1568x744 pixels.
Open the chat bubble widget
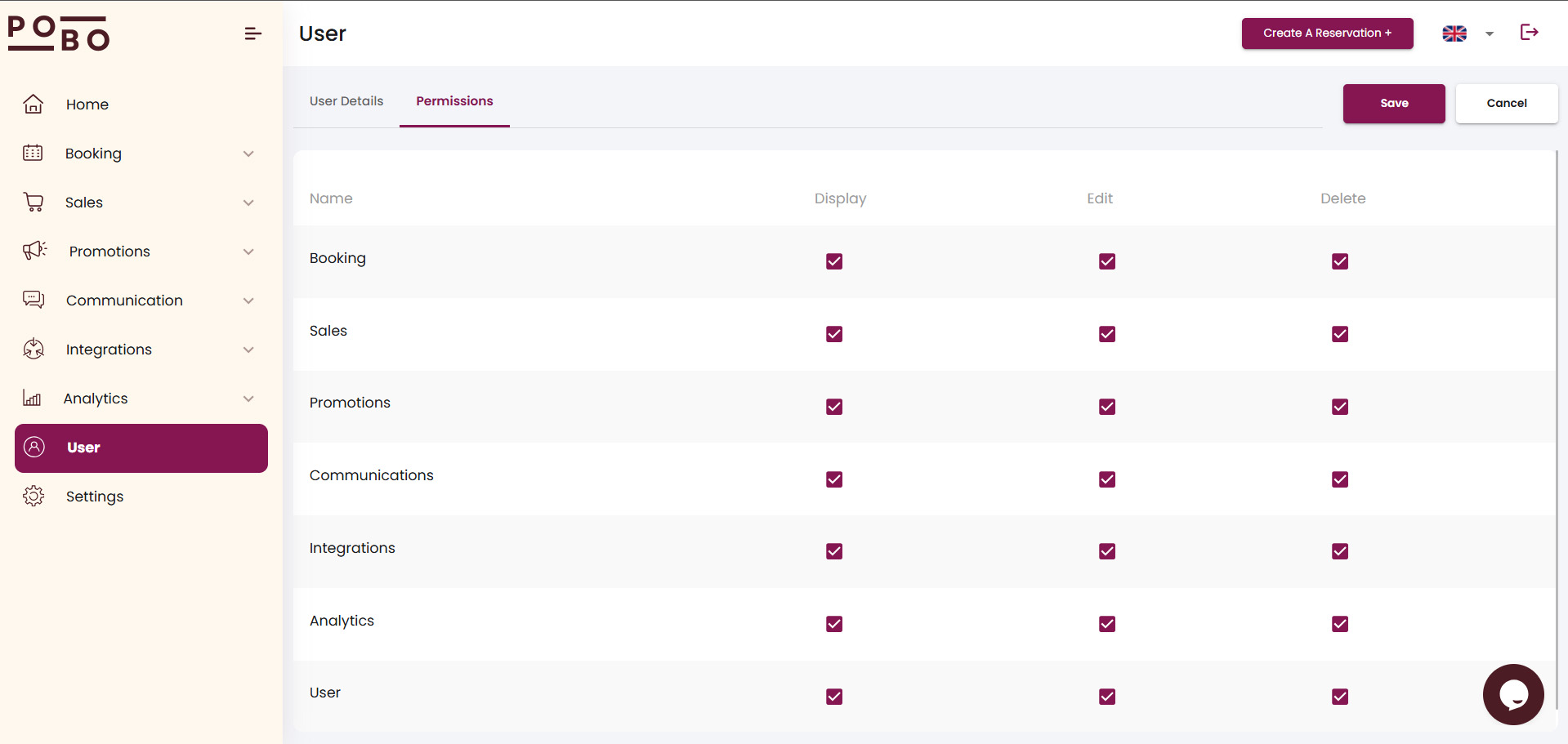point(1512,694)
